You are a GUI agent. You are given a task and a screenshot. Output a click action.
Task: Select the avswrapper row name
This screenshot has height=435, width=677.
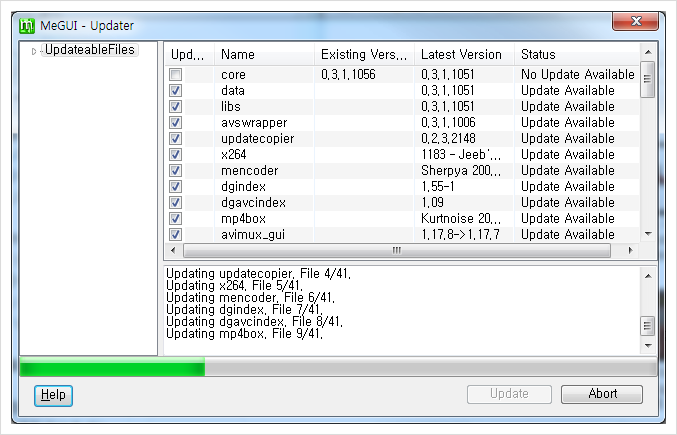(254, 123)
